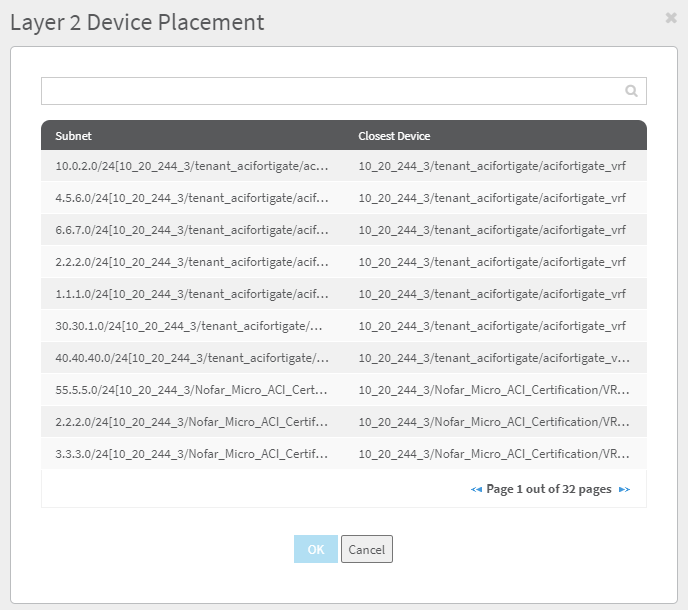This screenshot has width=688, height=610.
Task: Click the magnifier search icon
Action: [x=631, y=91]
